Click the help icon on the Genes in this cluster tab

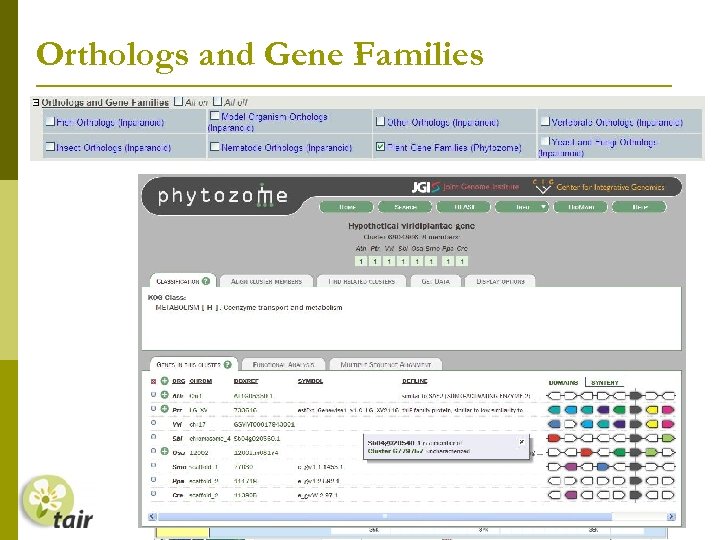[x=228, y=365]
